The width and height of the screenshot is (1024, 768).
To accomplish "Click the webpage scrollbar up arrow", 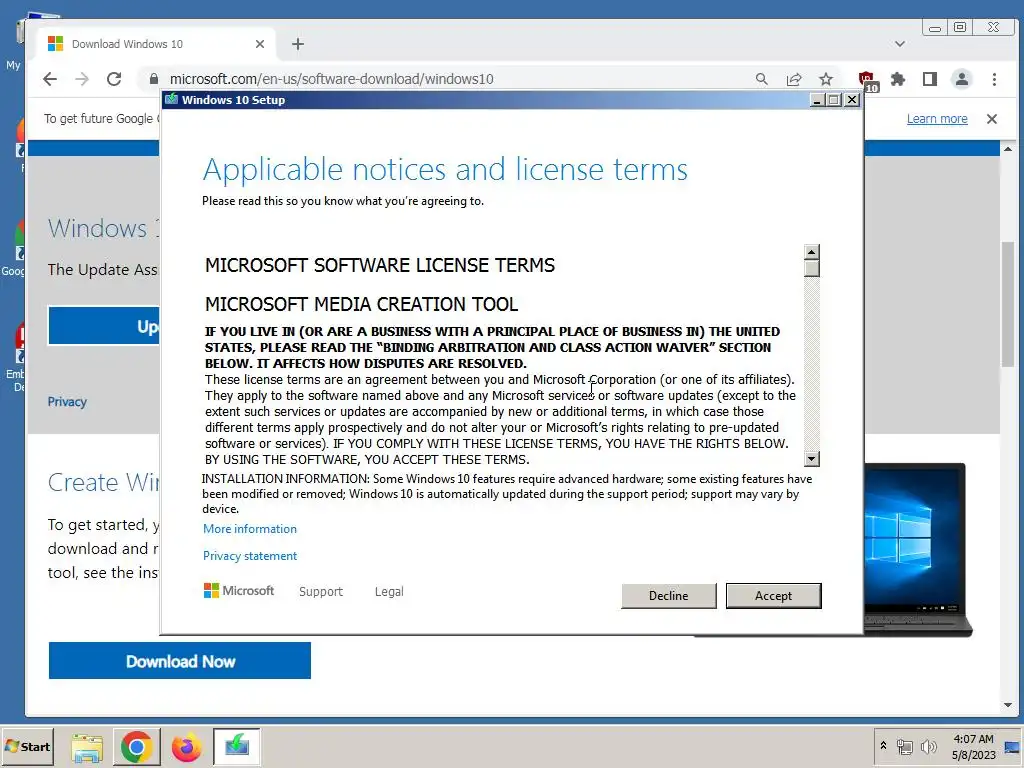I will pos(1008,150).
